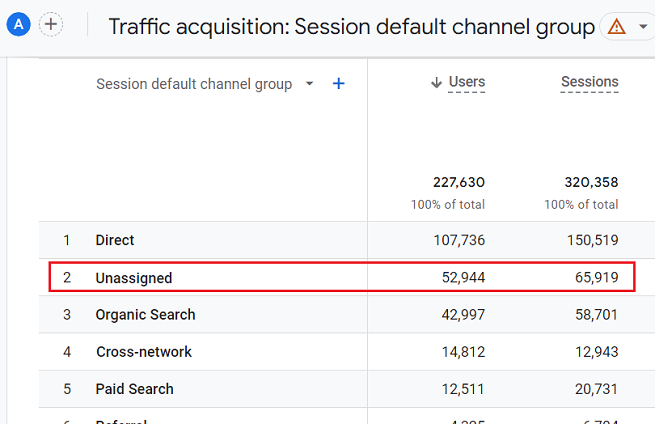
Task: Open the Session default channel group dimension dropdown
Action: [310, 84]
